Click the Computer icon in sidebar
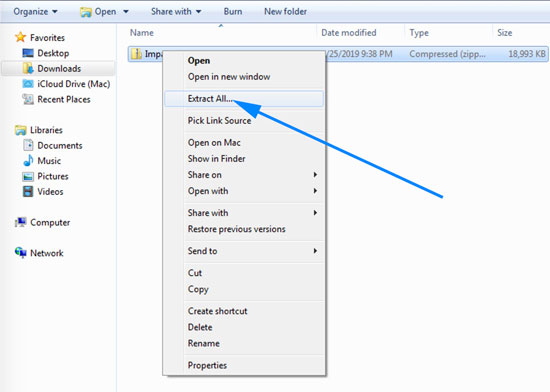The image size is (550, 392). coord(20,222)
